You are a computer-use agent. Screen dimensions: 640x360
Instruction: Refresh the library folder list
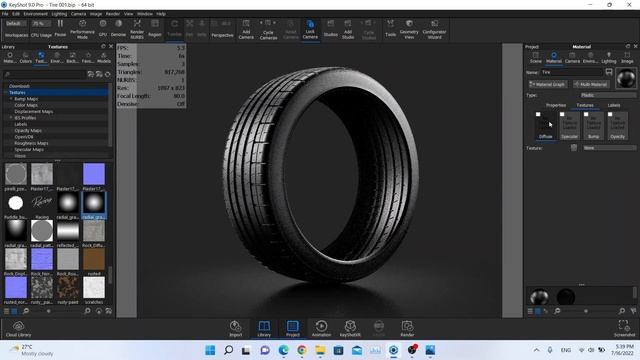pos(108,74)
